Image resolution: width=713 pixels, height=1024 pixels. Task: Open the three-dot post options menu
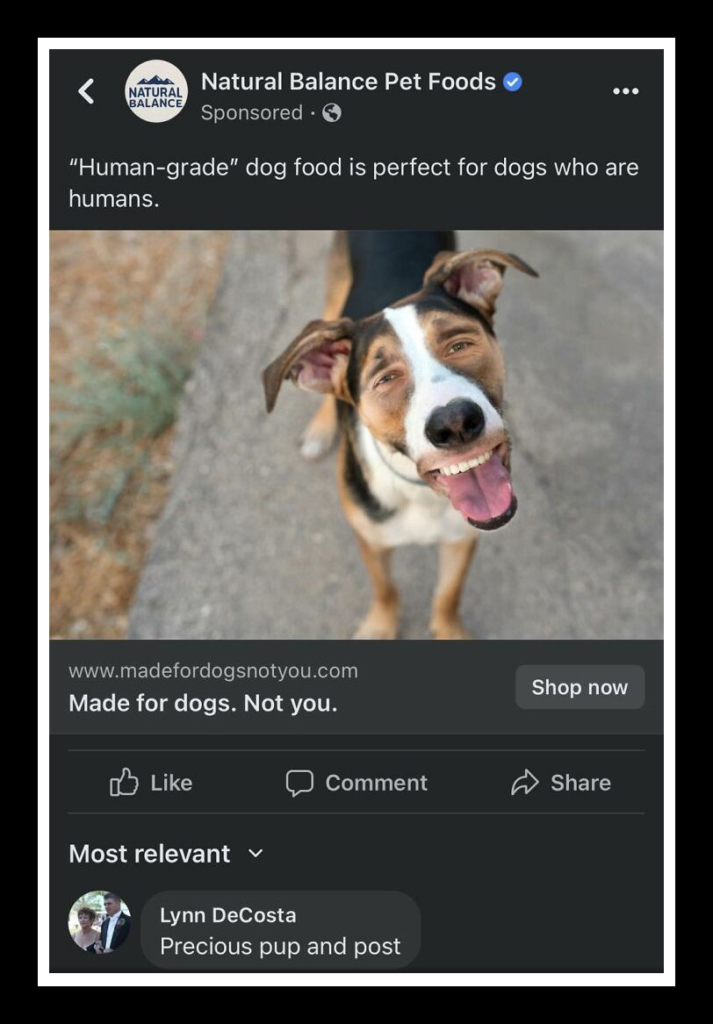tap(626, 91)
